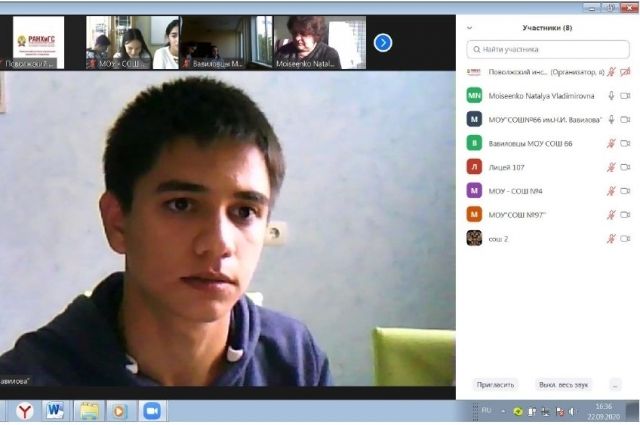
Task: Open Microsoft Word from the taskbar
Action: coord(54,410)
